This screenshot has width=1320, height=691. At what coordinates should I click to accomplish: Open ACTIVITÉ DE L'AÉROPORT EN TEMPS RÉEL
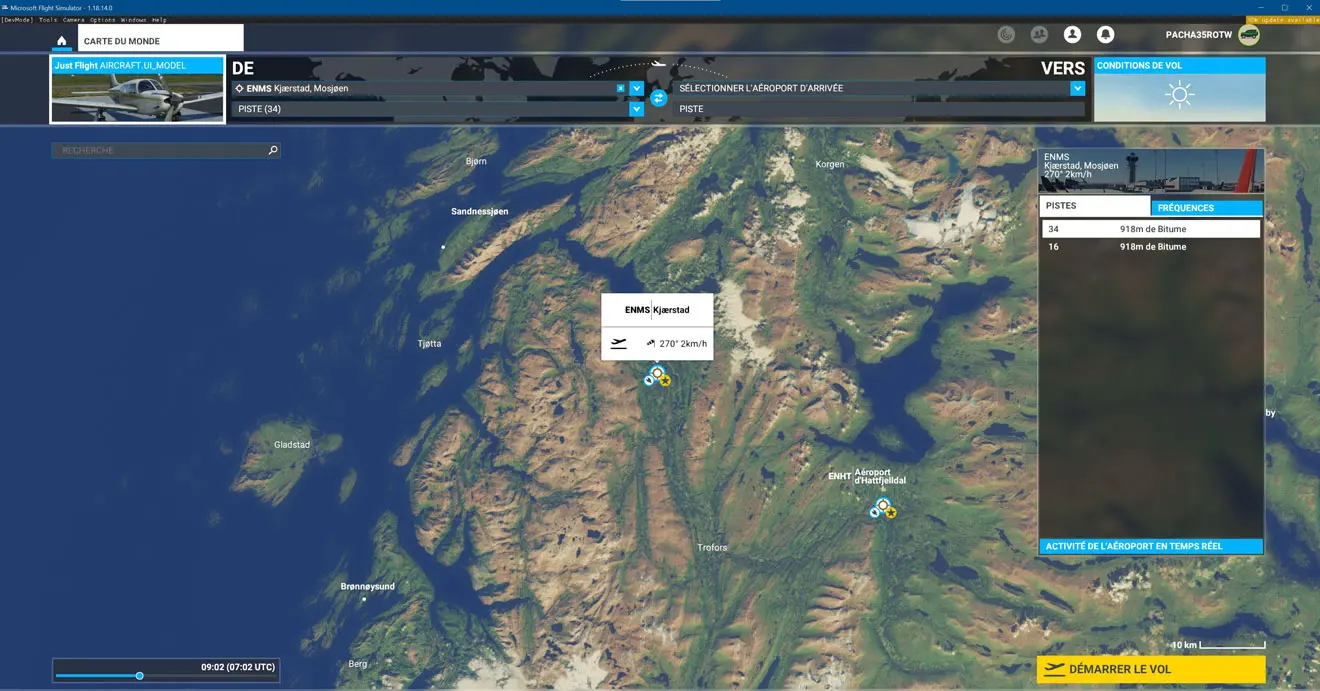tap(1151, 546)
